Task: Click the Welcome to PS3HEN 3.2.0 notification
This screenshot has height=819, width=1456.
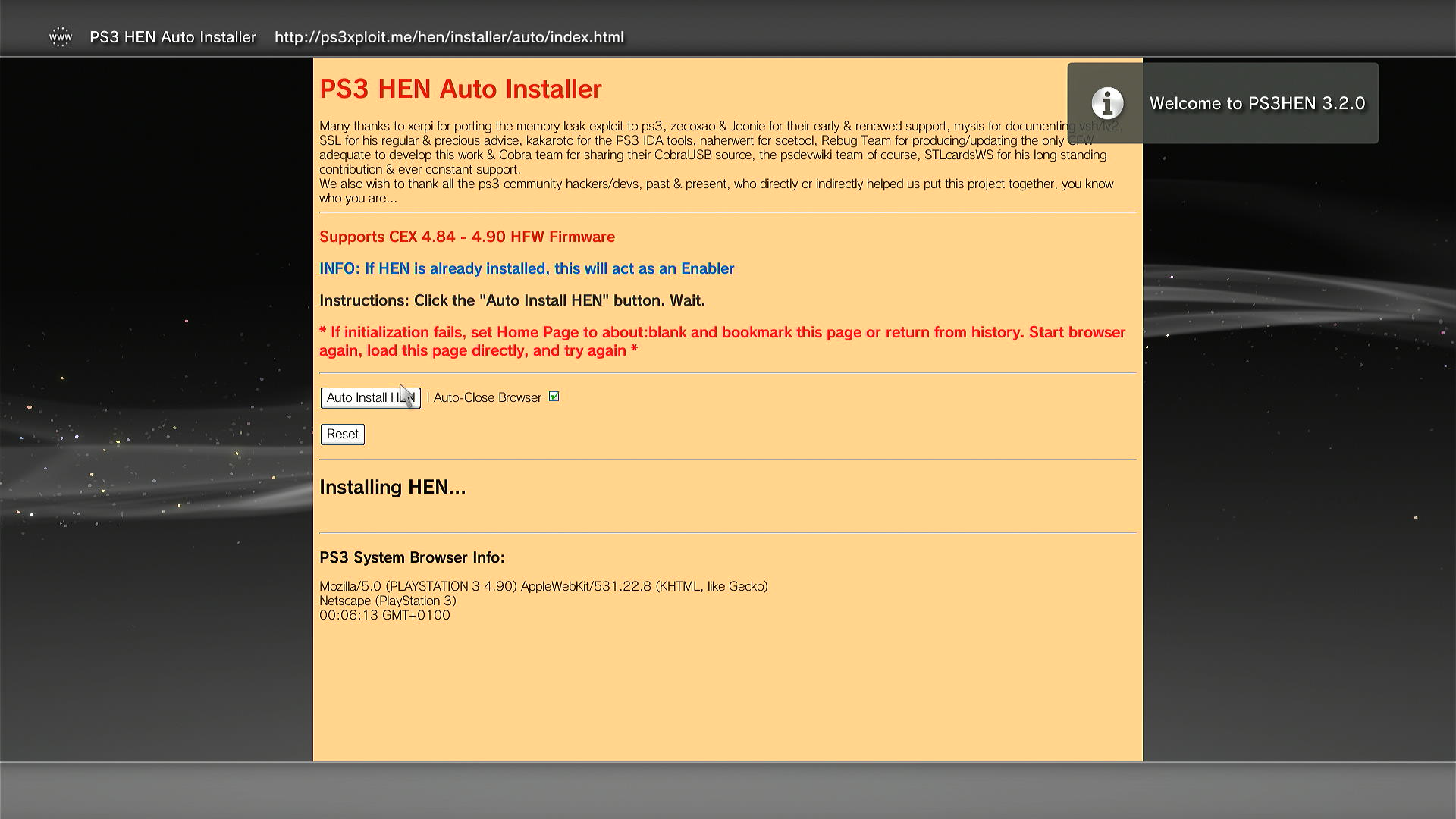Action: tap(1257, 104)
